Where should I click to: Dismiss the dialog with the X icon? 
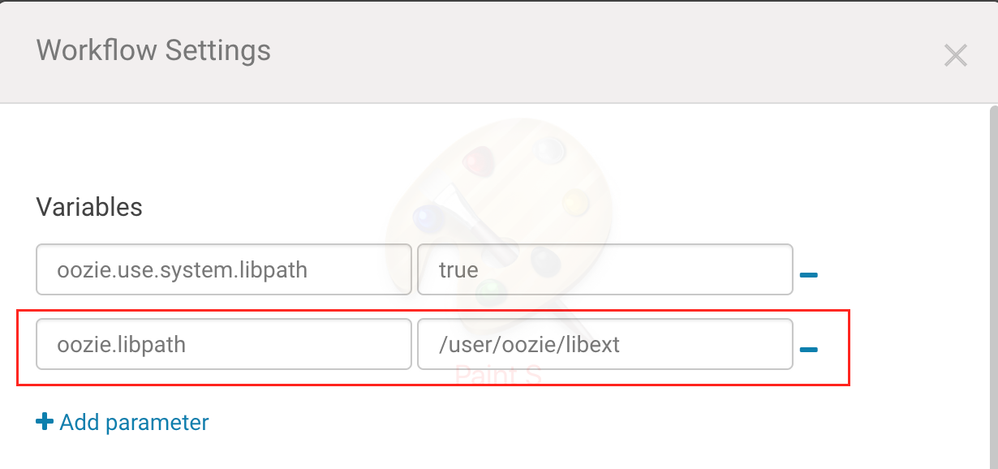pos(955,55)
